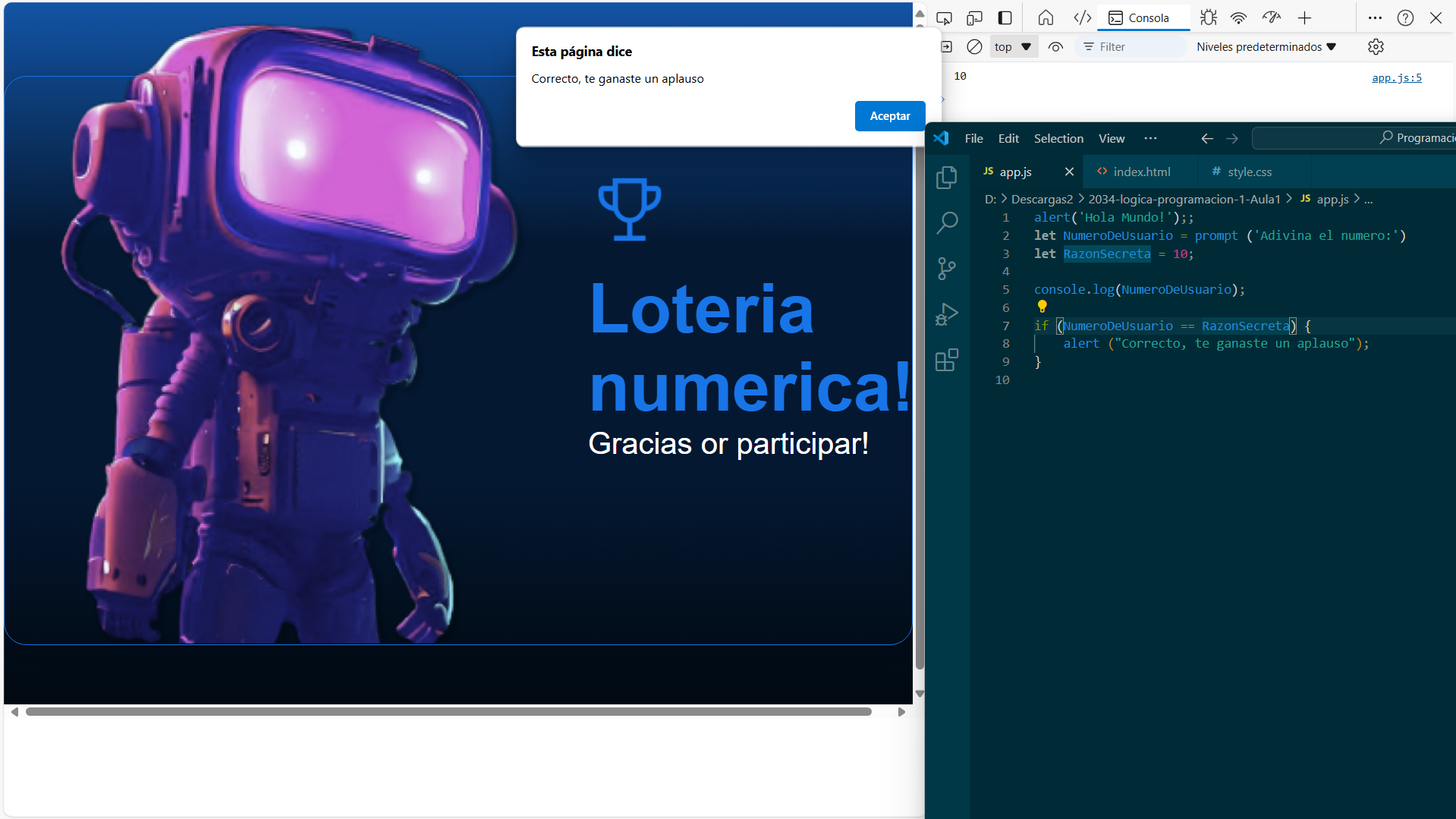Screen dimensions: 1456x819
Task: Go back with VS Code left arrow
Action: tap(1207, 138)
